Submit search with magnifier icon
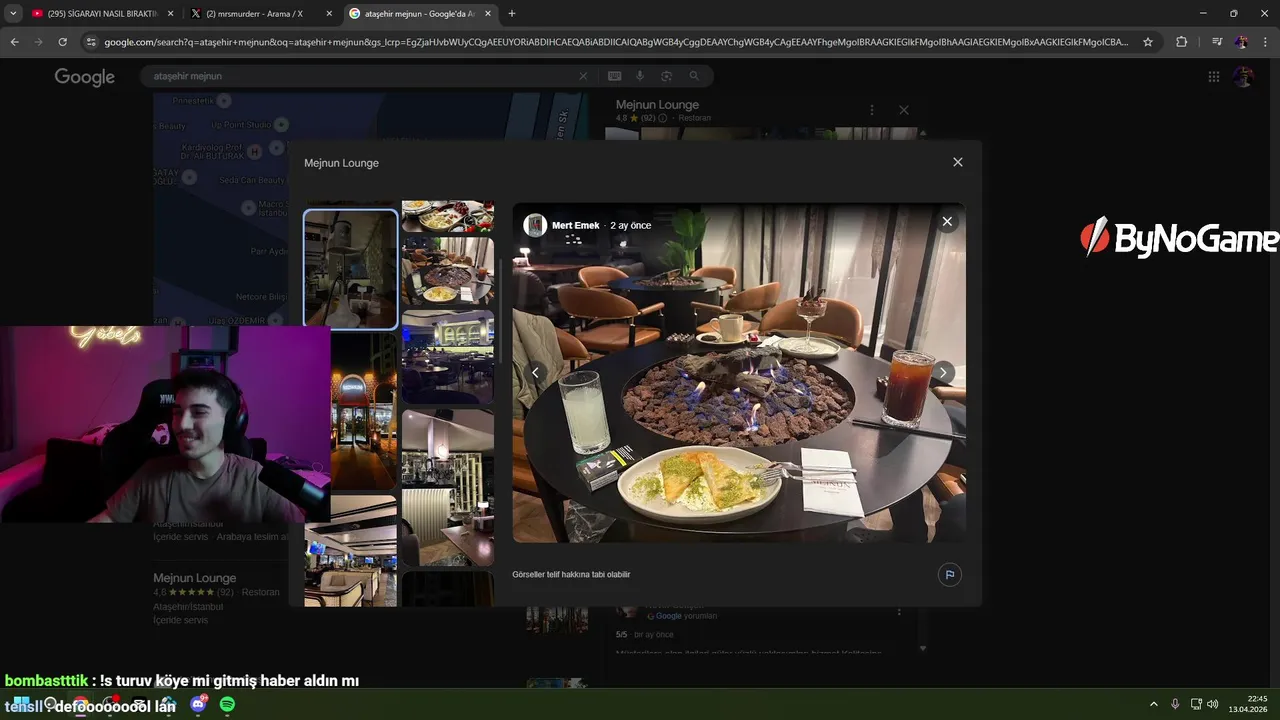Screen dimensions: 1280x720 [x=694, y=76]
